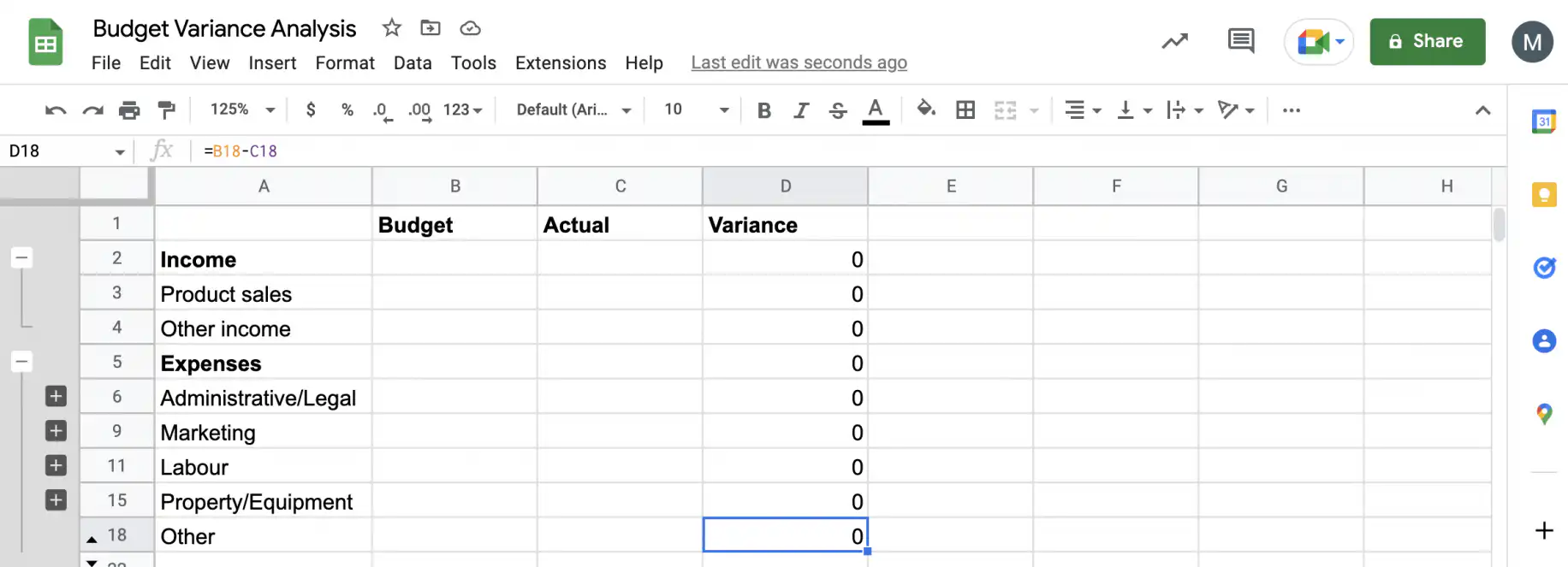
Task: Open the Format menu
Action: (345, 63)
